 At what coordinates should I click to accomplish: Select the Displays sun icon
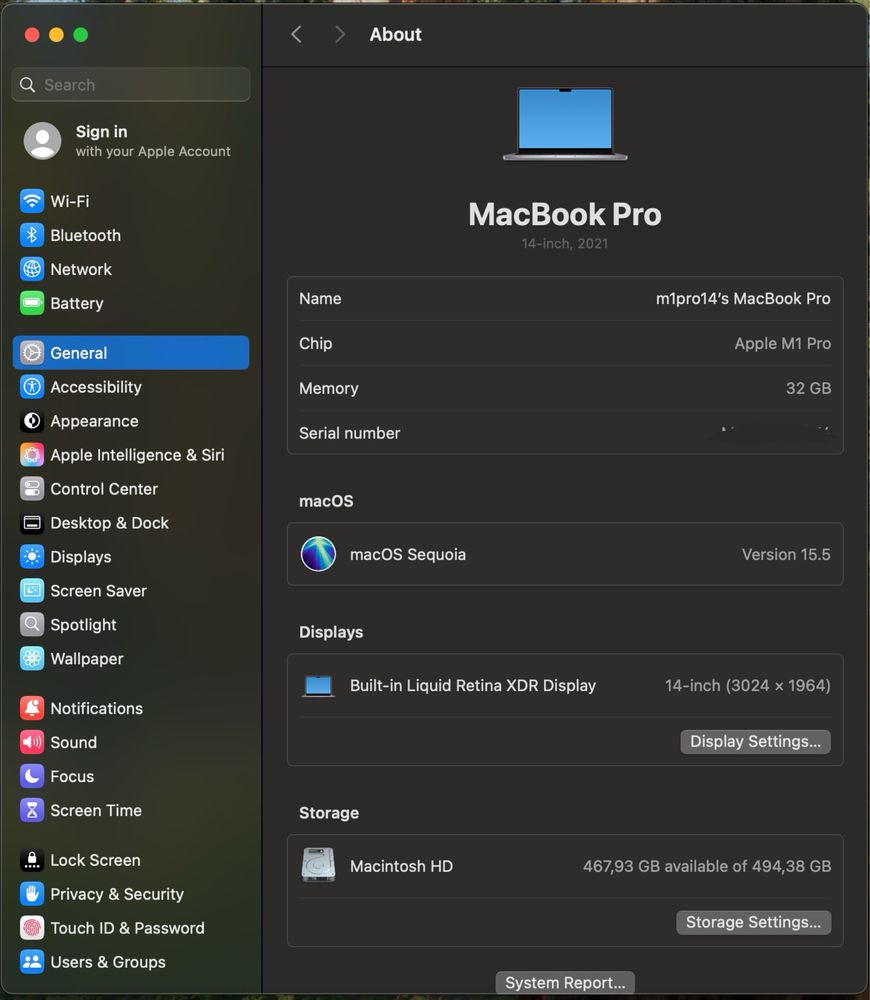[32, 557]
